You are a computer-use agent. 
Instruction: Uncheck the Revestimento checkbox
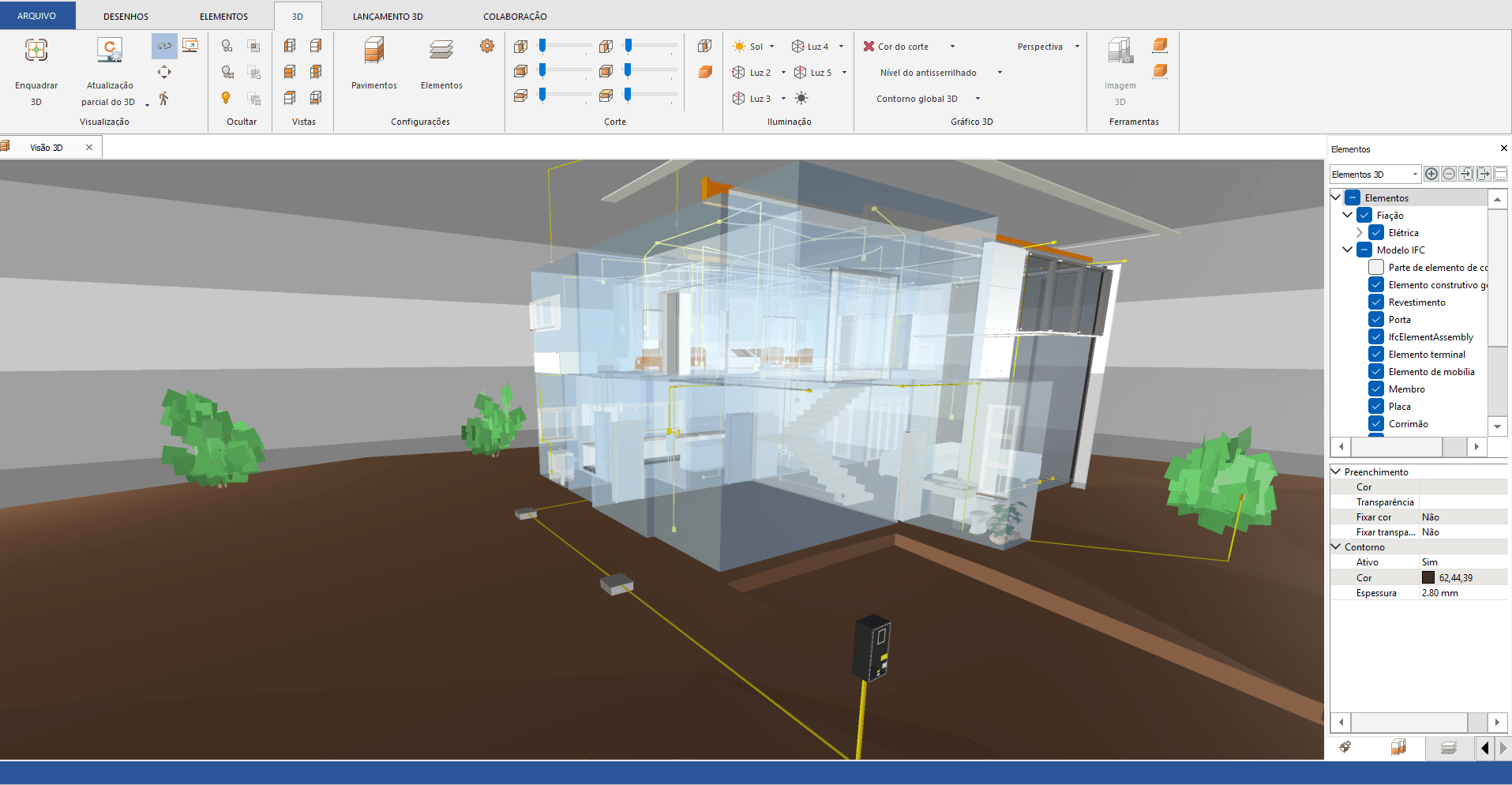click(x=1376, y=302)
